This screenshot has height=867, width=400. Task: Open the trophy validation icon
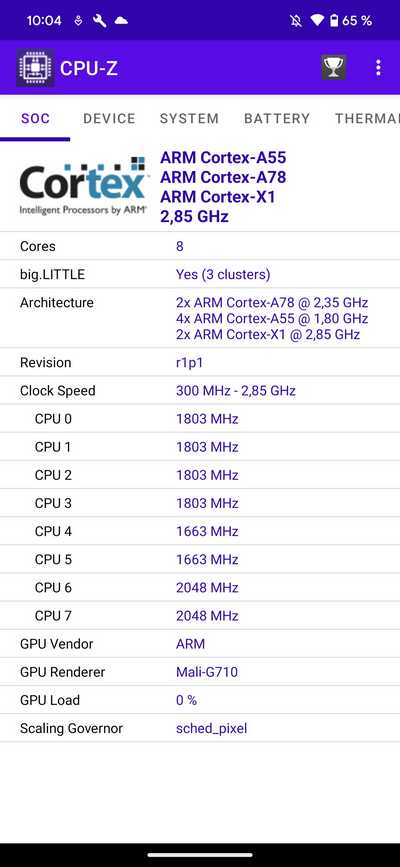[334, 67]
